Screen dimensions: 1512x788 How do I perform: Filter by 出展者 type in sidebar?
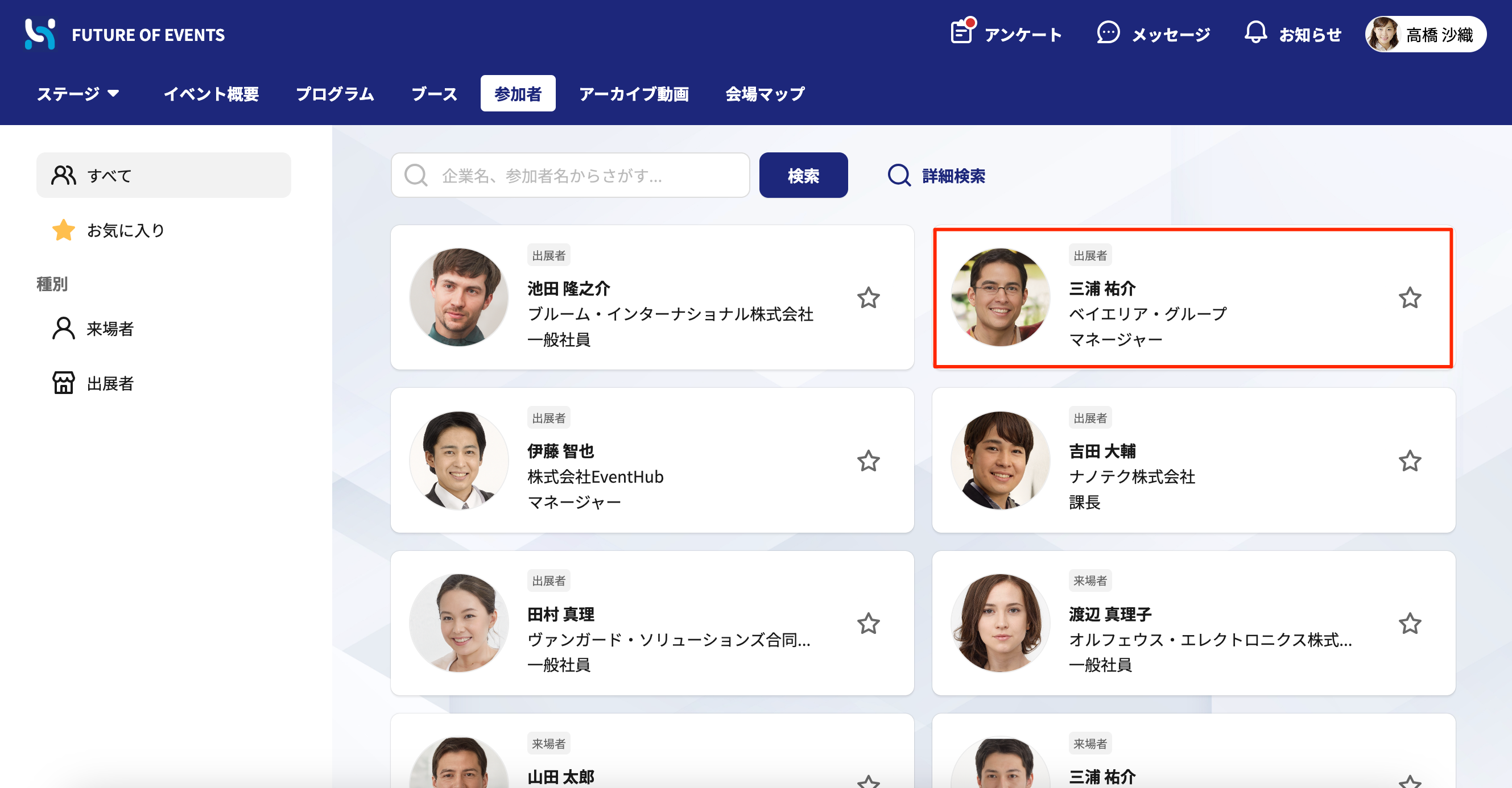tap(163, 383)
